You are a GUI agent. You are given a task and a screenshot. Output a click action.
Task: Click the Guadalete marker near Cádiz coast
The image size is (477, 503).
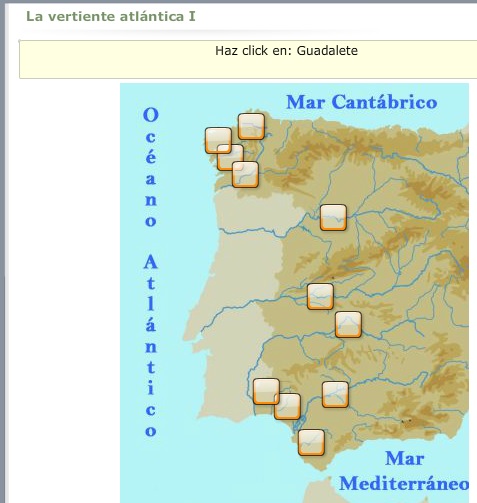point(311,442)
